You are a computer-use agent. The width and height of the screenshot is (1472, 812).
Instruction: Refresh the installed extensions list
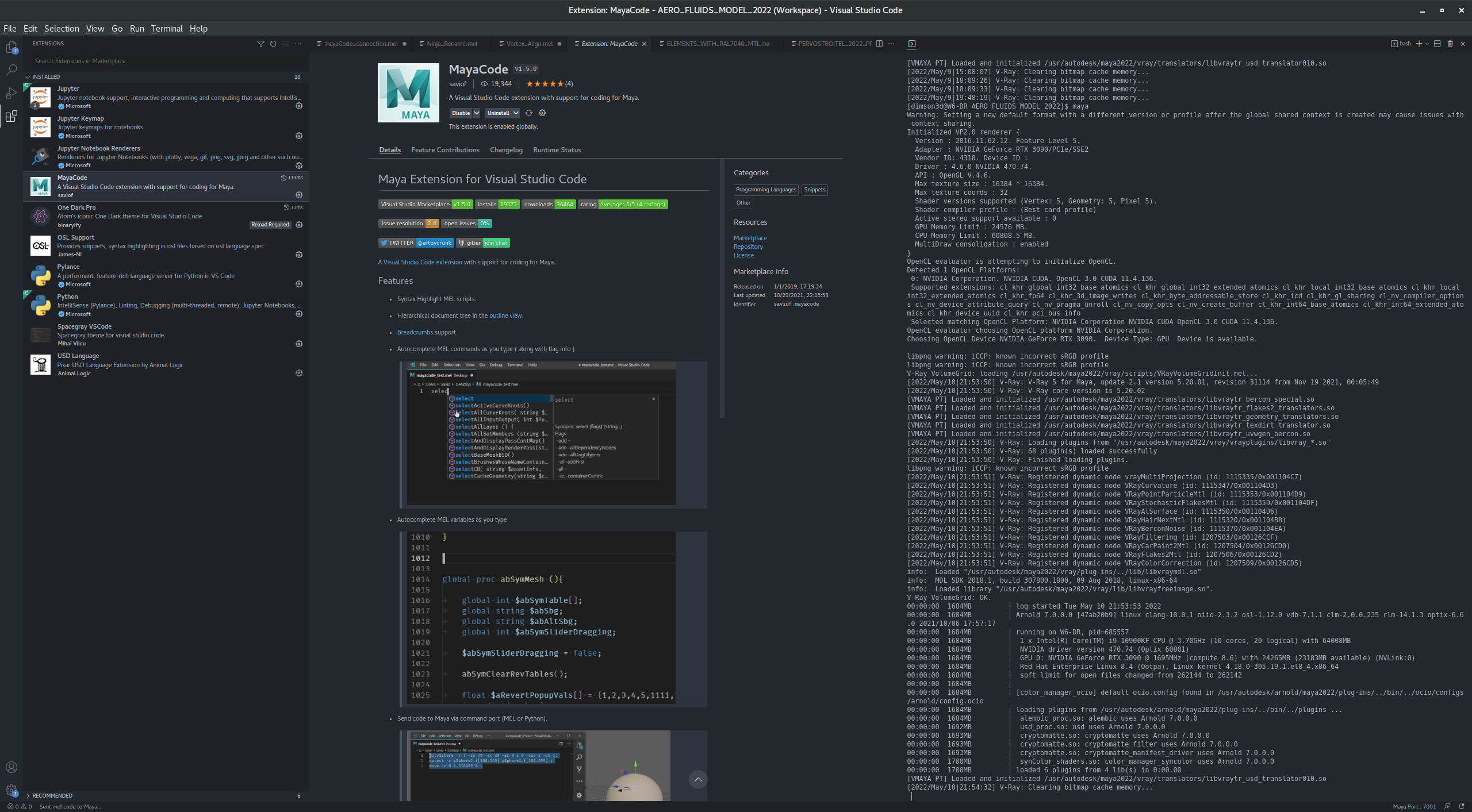[x=273, y=43]
